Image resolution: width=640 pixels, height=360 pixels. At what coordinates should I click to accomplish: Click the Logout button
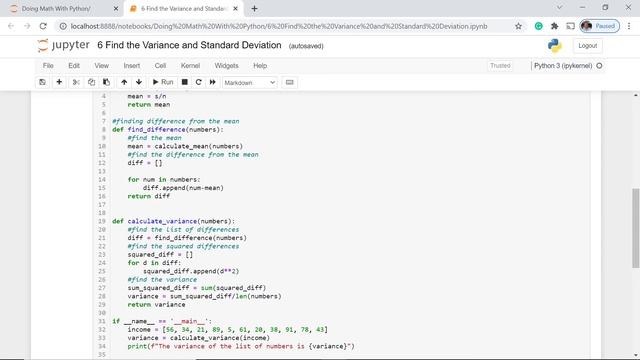click(587, 46)
